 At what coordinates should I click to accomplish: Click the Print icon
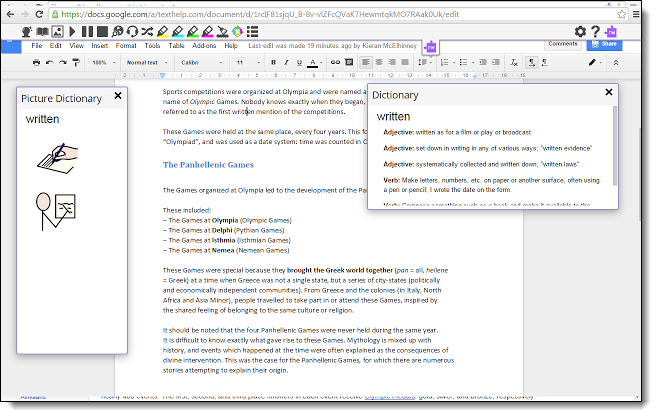click(x=36, y=62)
